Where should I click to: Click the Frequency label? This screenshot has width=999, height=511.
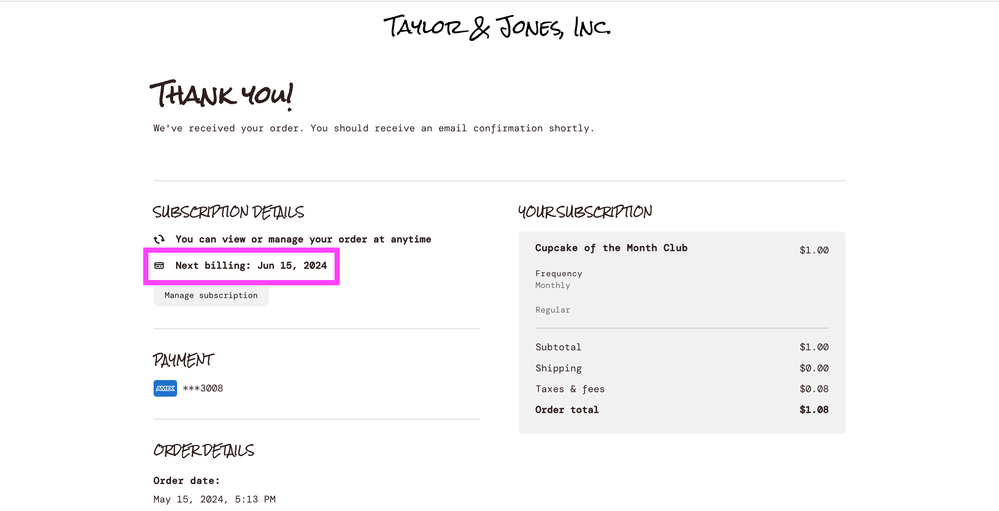coord(558,273)
